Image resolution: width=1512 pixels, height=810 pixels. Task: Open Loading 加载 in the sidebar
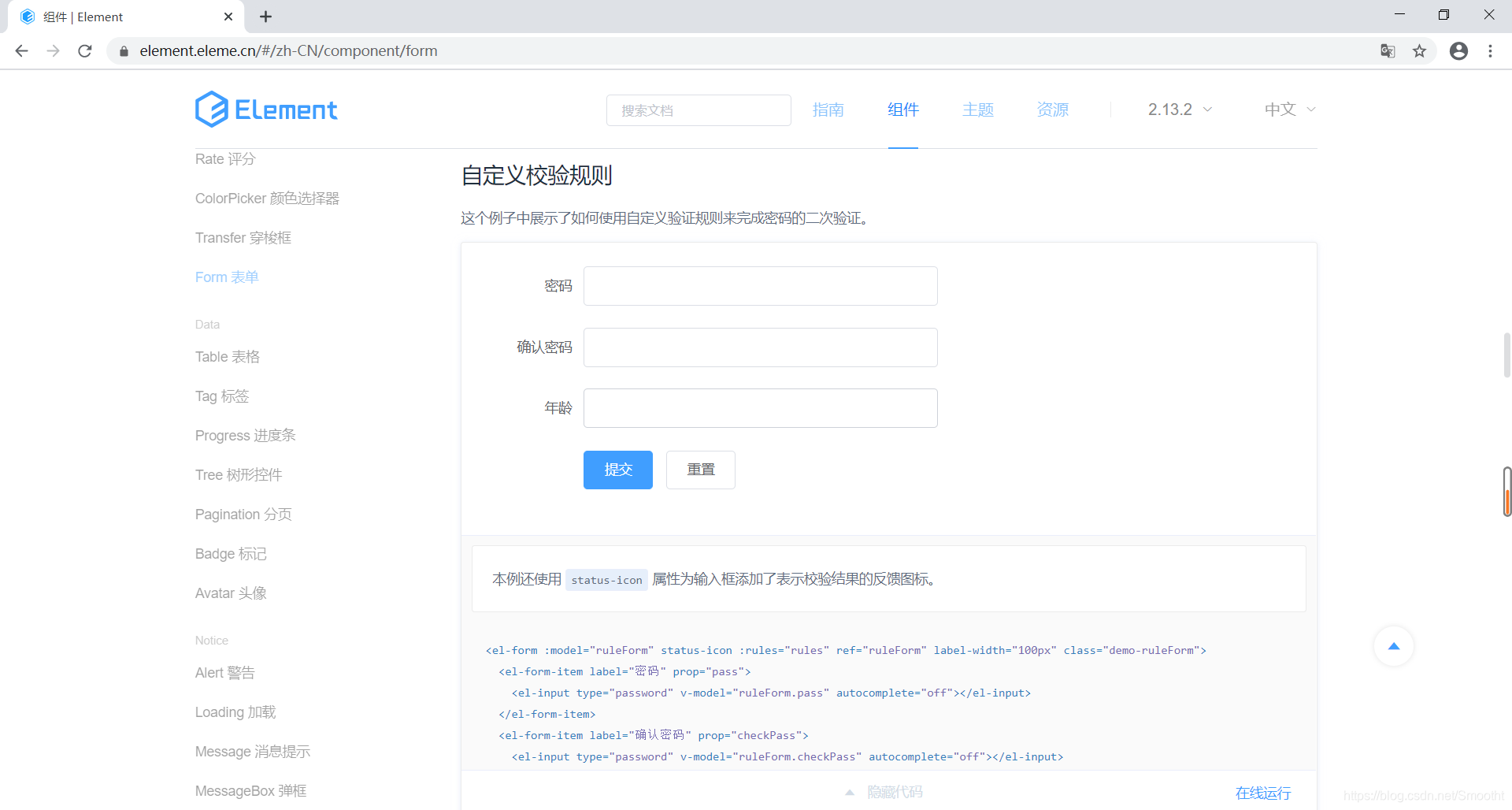(235, 712)
